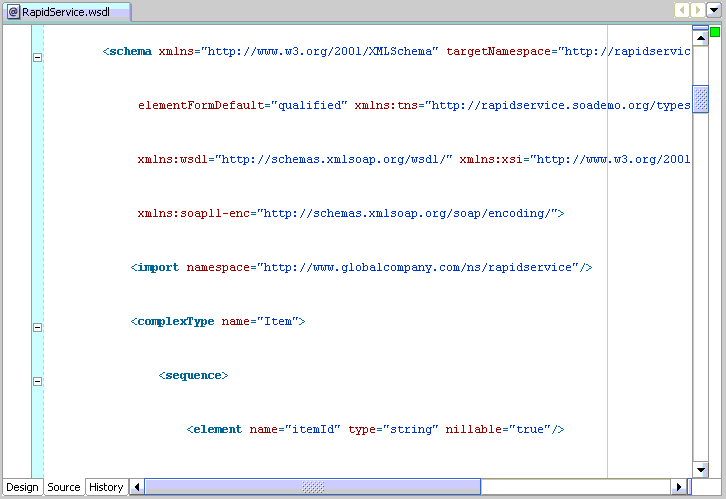Click the XMLSchema namespace URL value

click(319, 51)
